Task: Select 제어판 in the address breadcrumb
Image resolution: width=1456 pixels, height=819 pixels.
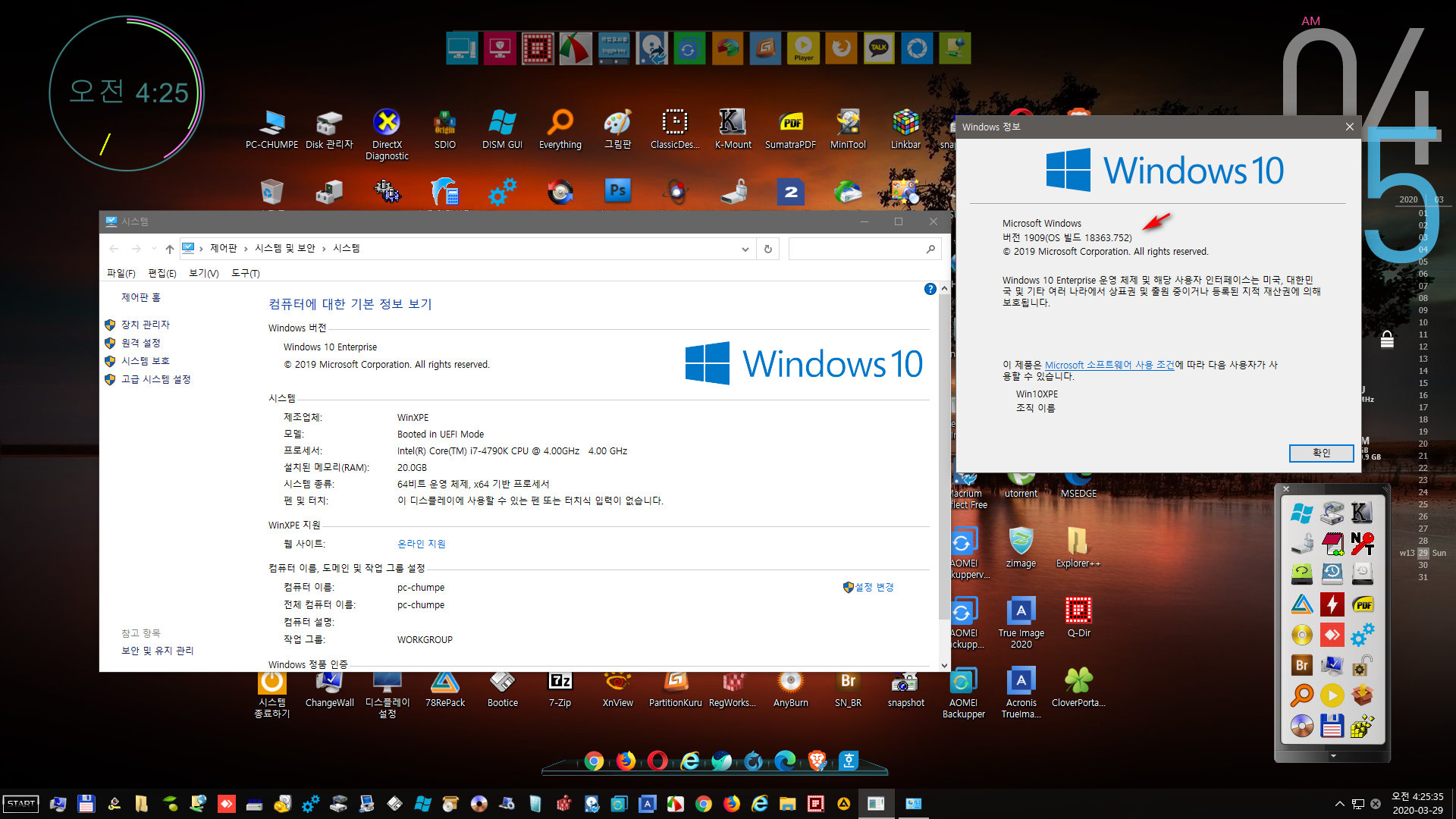Action: (x=223, y=249)
